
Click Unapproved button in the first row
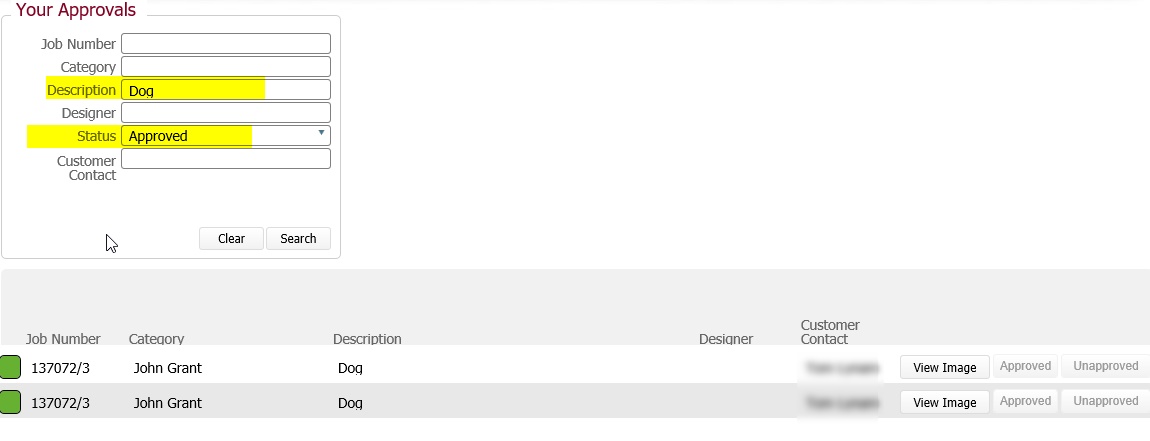coord(1105,366)
